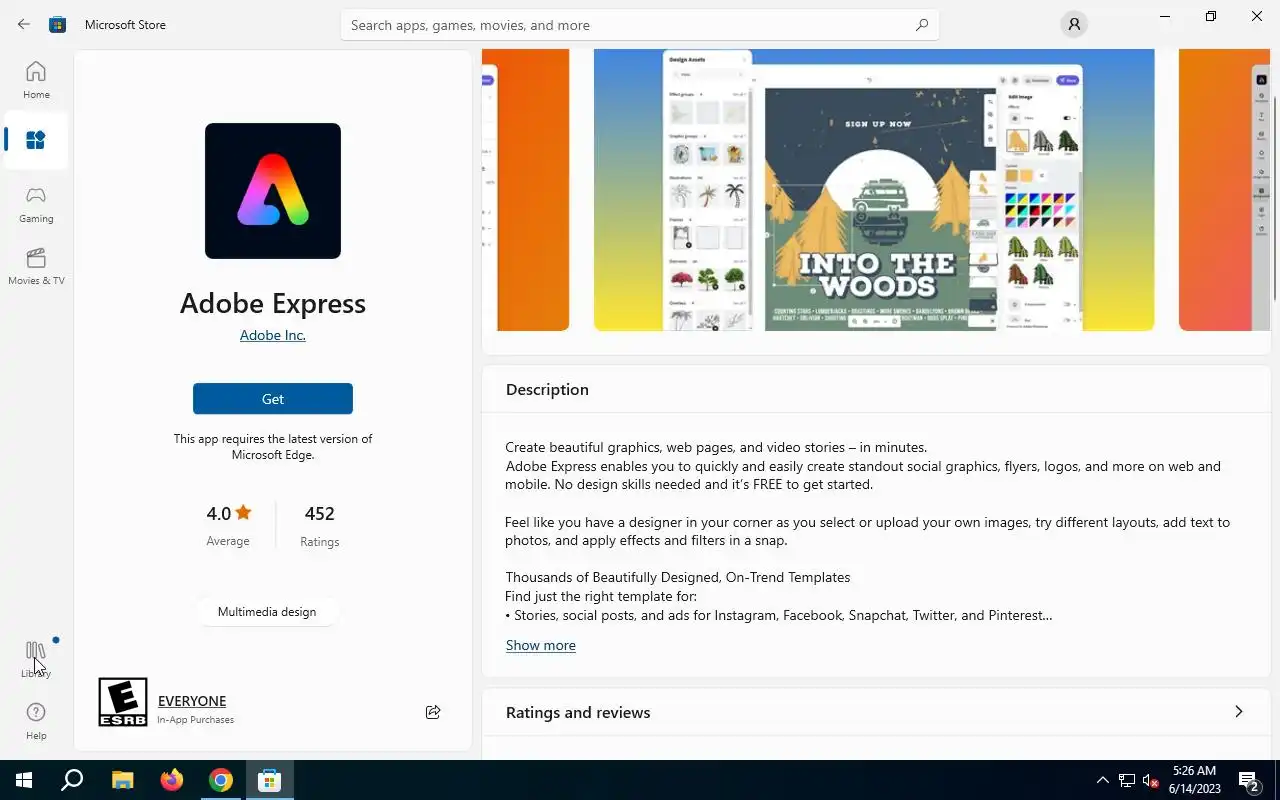Launch Firefox from taskbar

[x=172, y=780]
